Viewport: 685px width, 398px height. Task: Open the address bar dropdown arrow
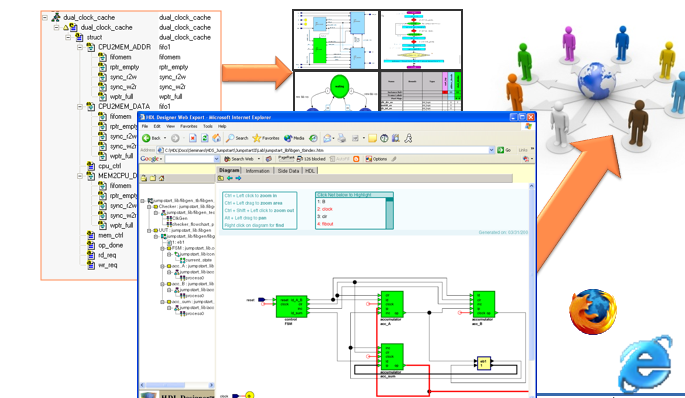(x=491, y=150)
